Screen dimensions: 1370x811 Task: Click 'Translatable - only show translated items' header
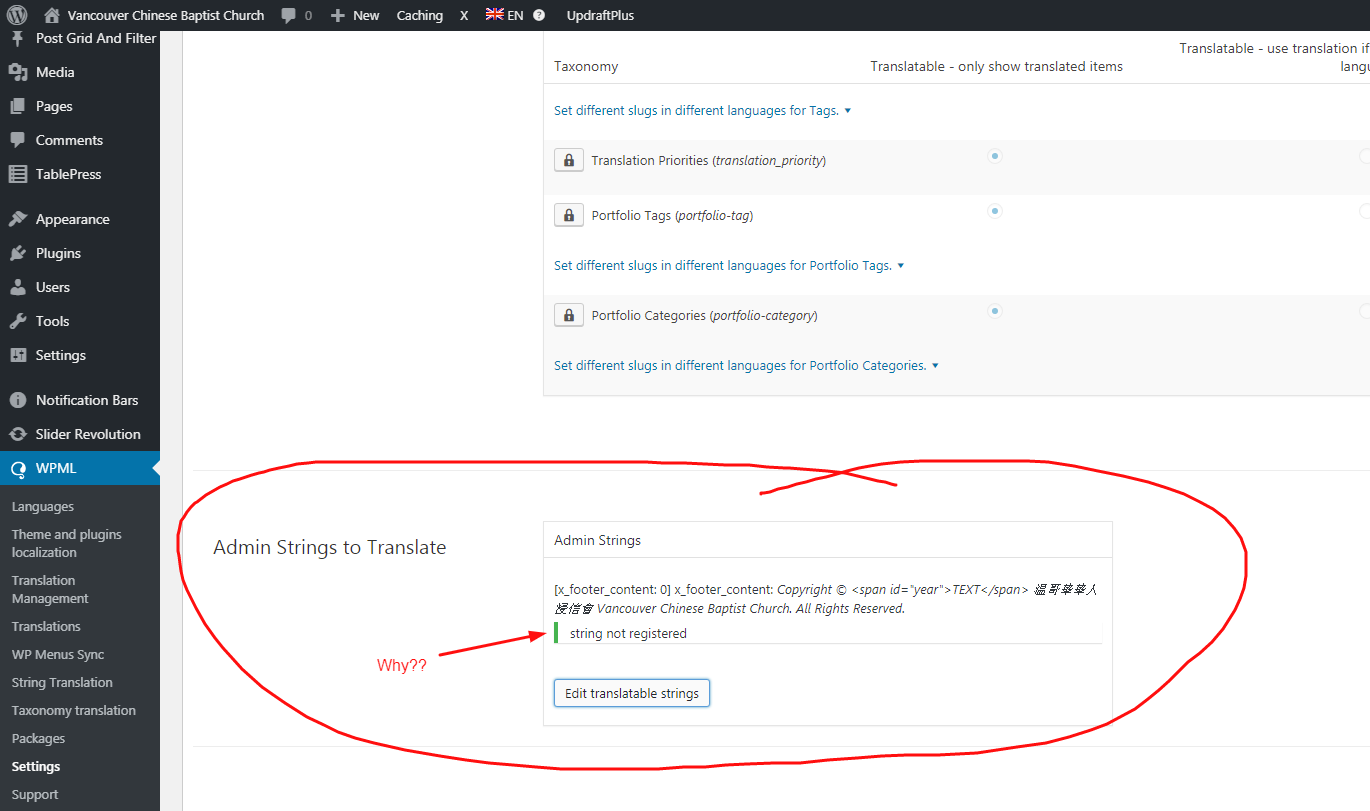996,67
